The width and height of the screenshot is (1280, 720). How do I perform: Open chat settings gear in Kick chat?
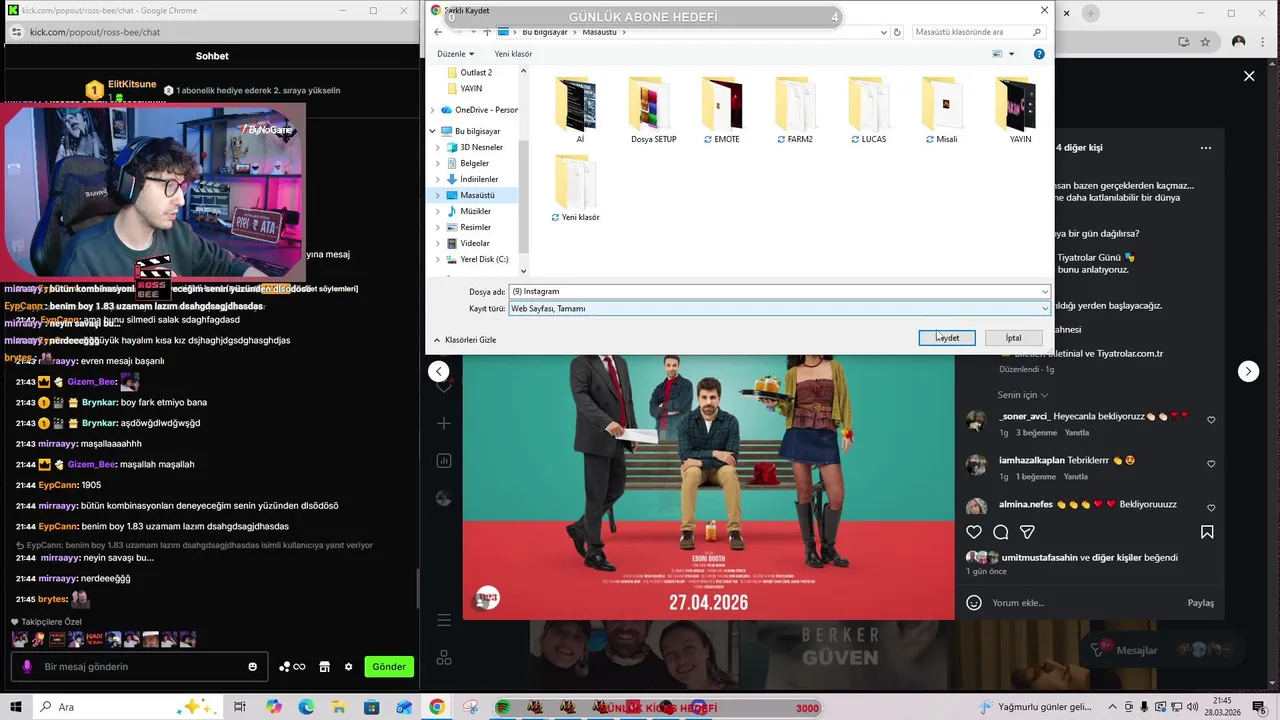click(x=348, y=667)
